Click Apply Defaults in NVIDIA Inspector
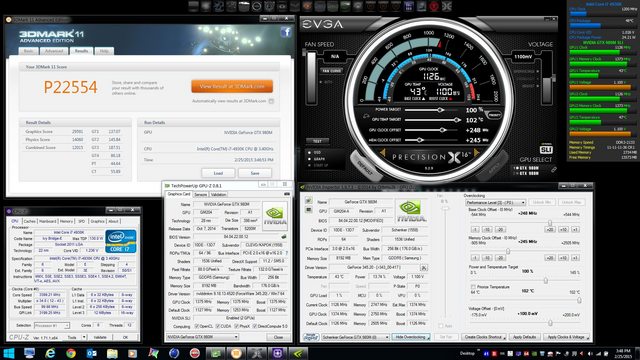Viewport: 640px width, 360px height. click(524, 337)
